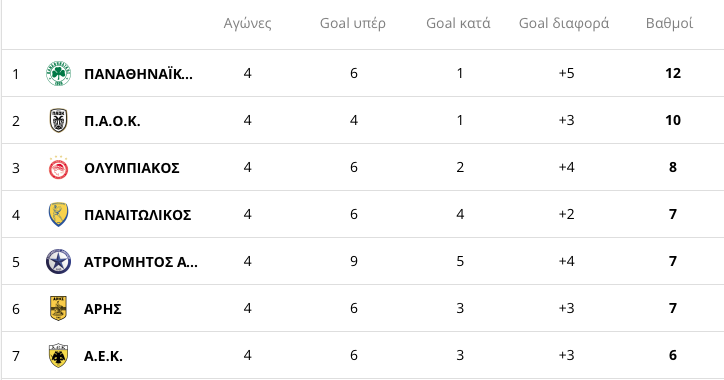Click the ΑΡΗΣ team name
724x380 pixels.
pyautogui.click(x=103, y=309)
